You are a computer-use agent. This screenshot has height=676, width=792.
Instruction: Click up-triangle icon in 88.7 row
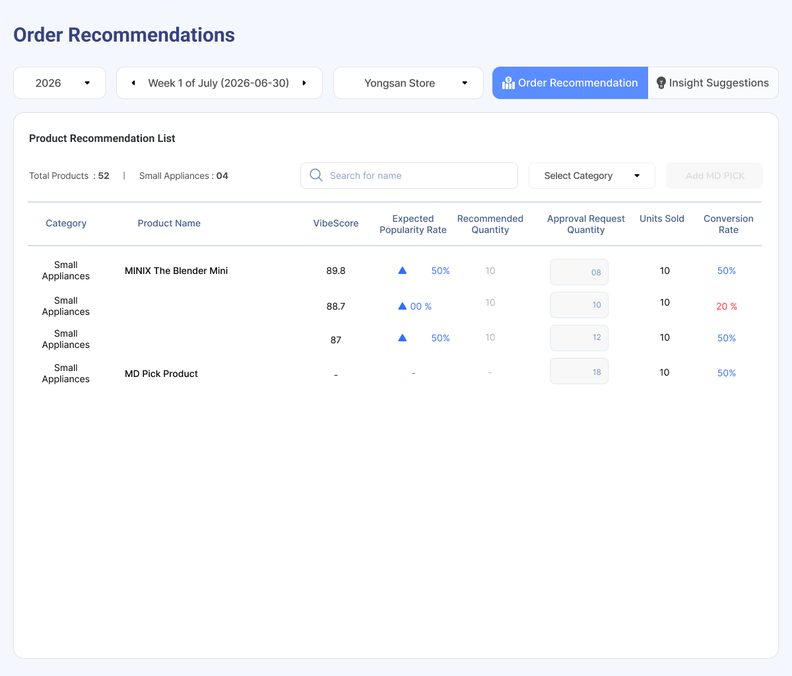[x=402, y=306]
